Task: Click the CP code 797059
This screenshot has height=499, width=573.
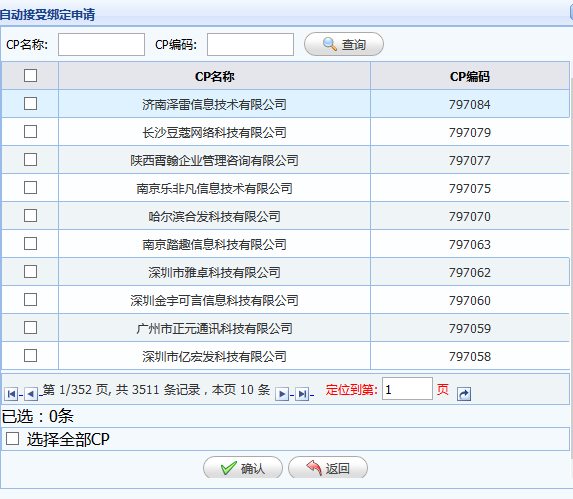Action: (x=470, y=328)
